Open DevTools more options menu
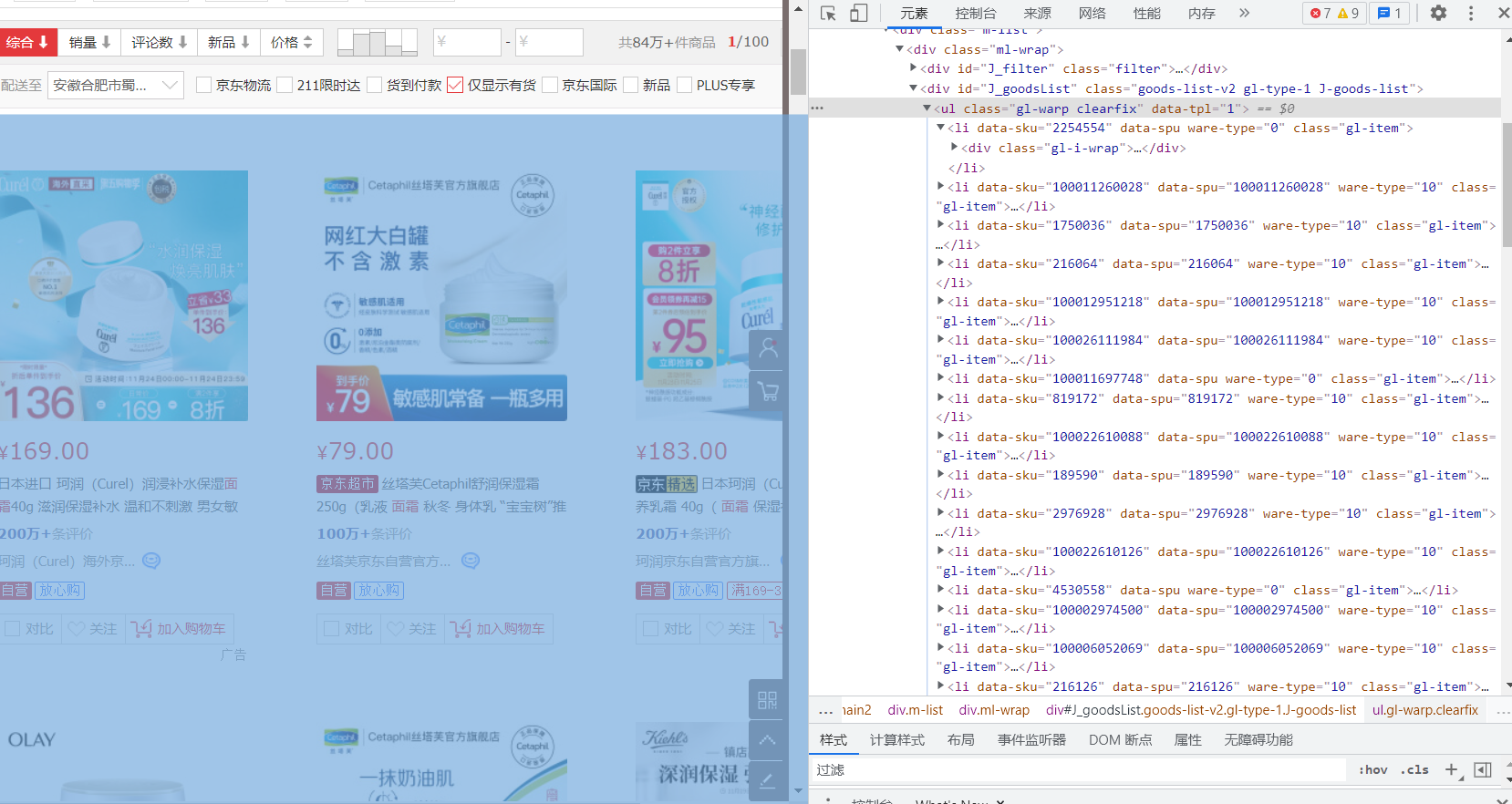The width and height of the screenshot is (1512, 804). click(1470, 13)
